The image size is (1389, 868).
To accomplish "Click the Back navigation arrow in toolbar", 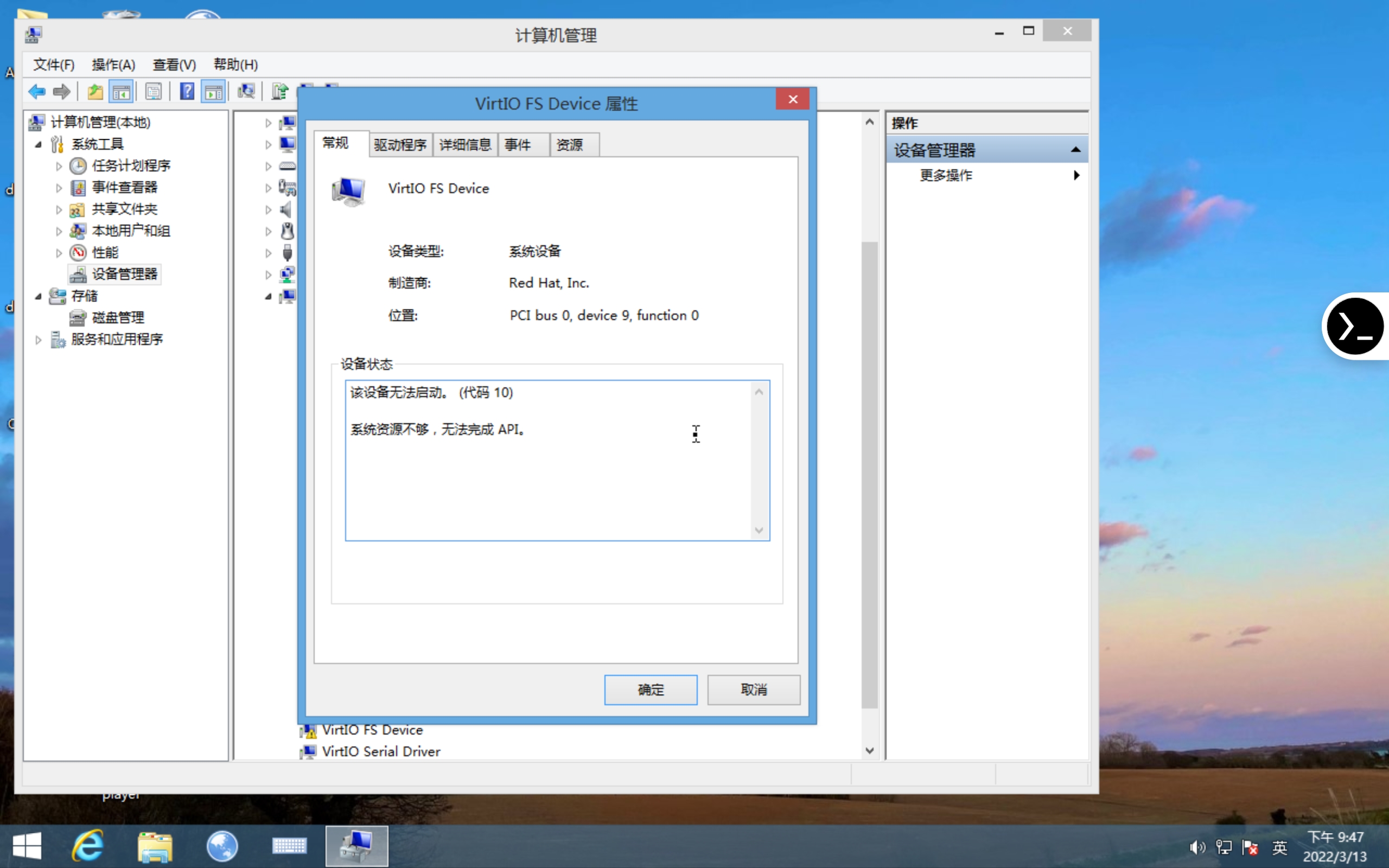I will coord(36,91).
